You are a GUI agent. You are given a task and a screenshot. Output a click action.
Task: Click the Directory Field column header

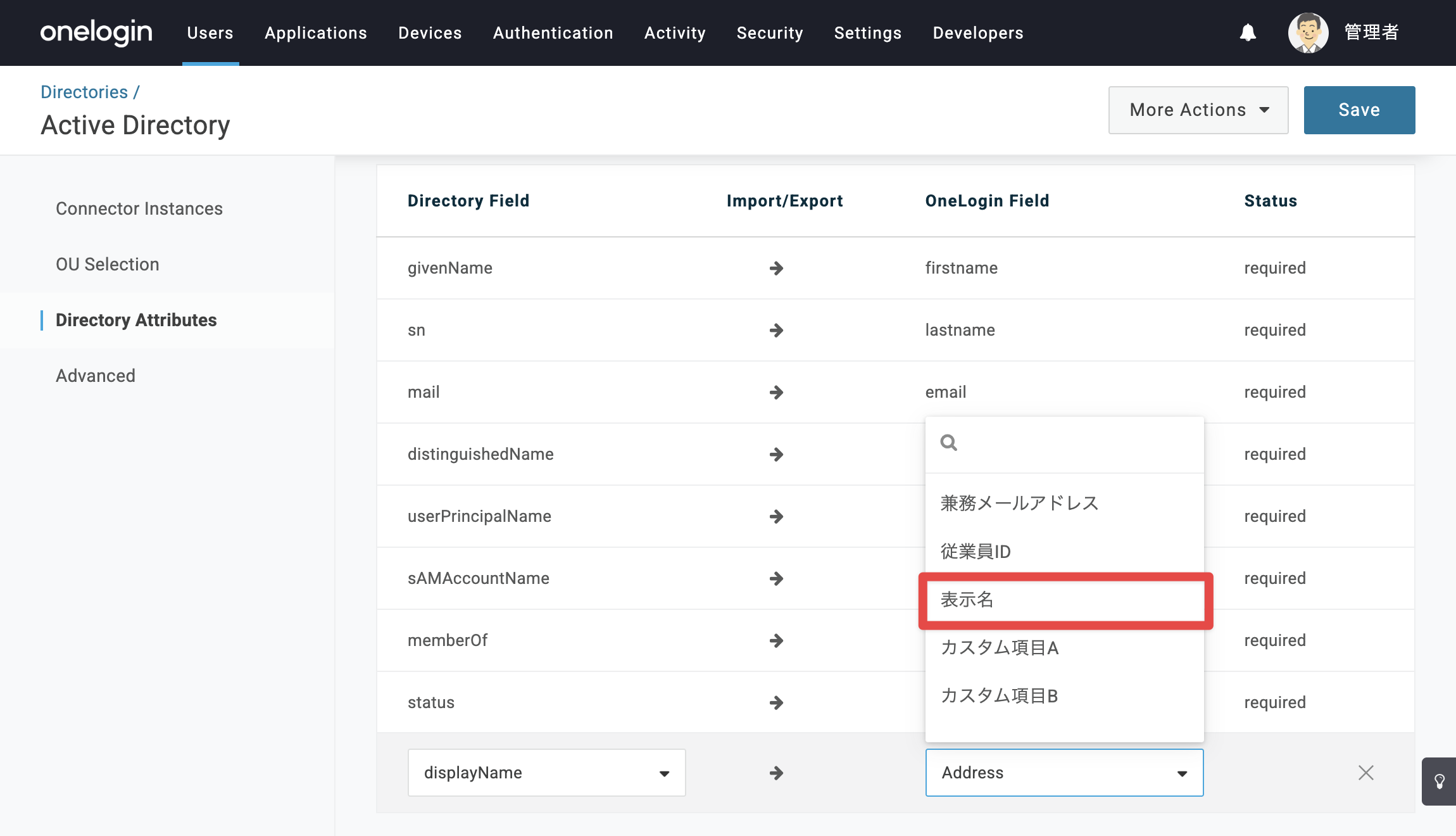click(x=468, y=201)
